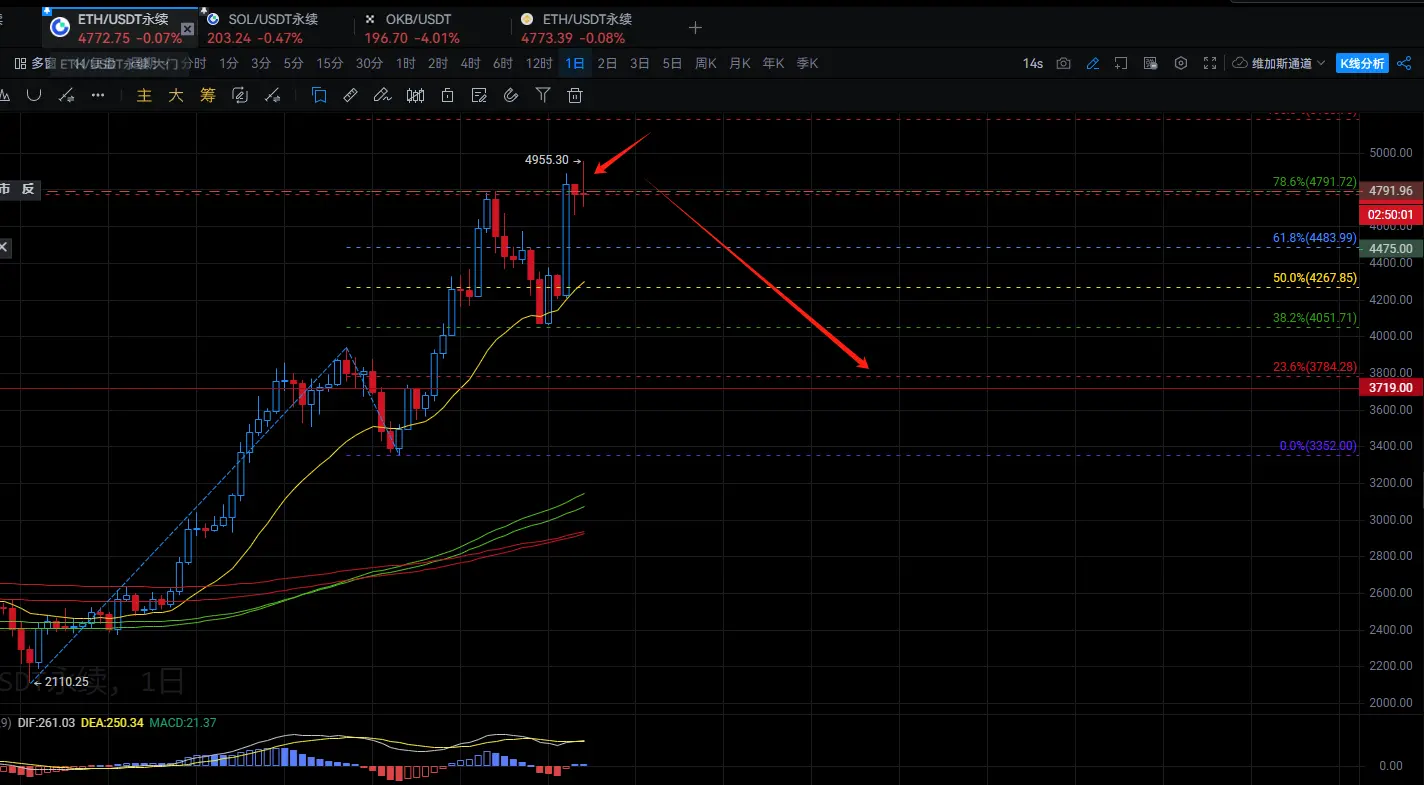Switch to the 月K monthly chart
This screenshot has height=785, width=1424.
click(x=740, y=63)
